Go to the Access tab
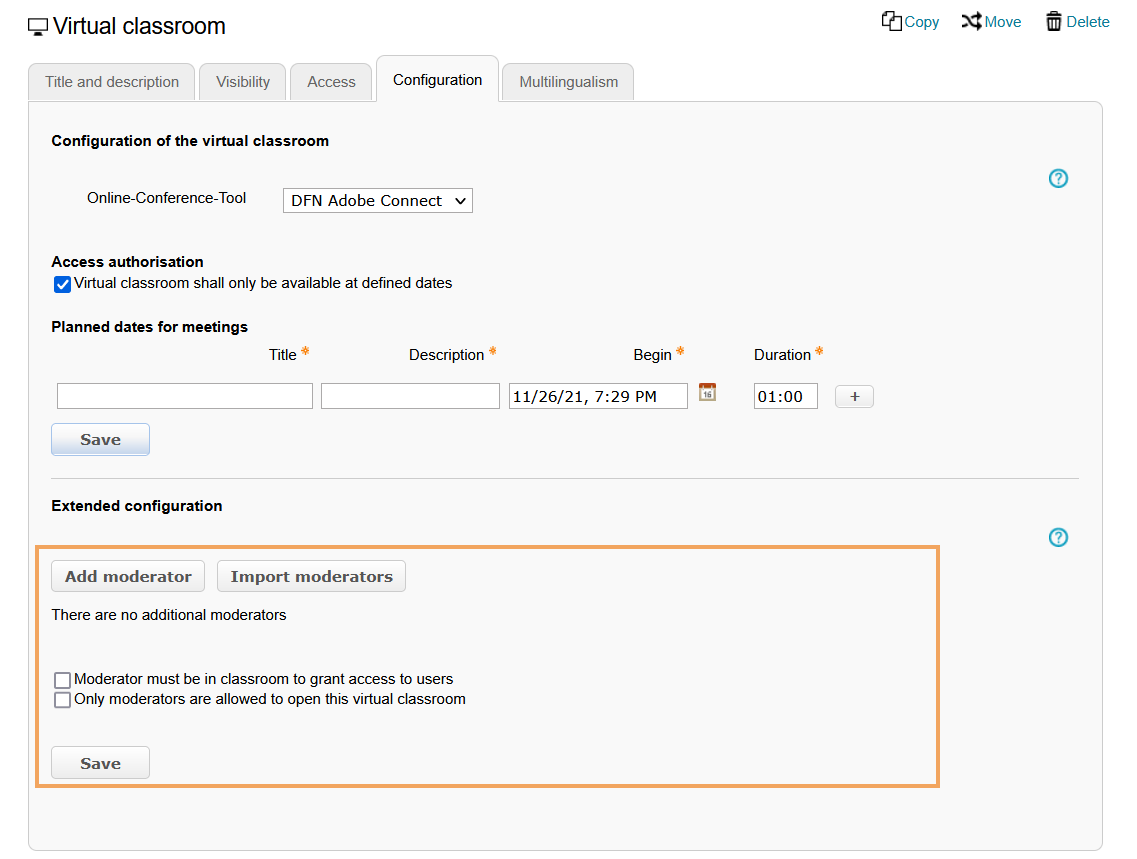Viewport: 1137px width, 859px height. tap(331, 82)
